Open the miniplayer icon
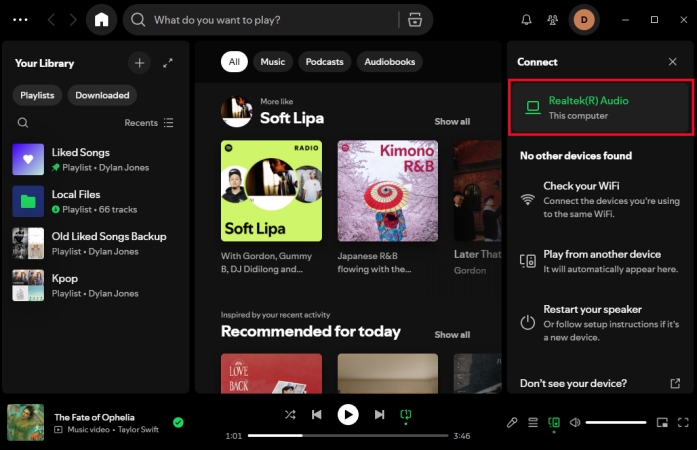Screen dimensions: 697x450 coord(662,422)
